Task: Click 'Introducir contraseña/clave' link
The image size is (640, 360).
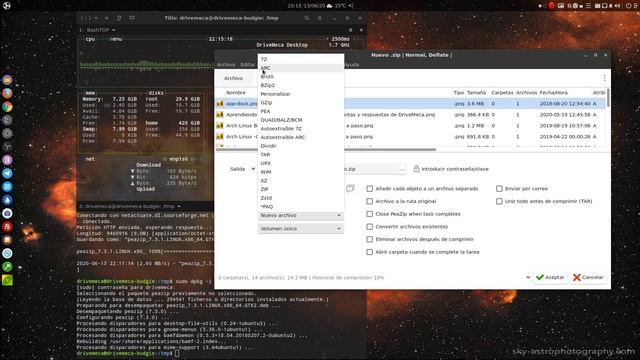Action: click(x=455, y=169)
